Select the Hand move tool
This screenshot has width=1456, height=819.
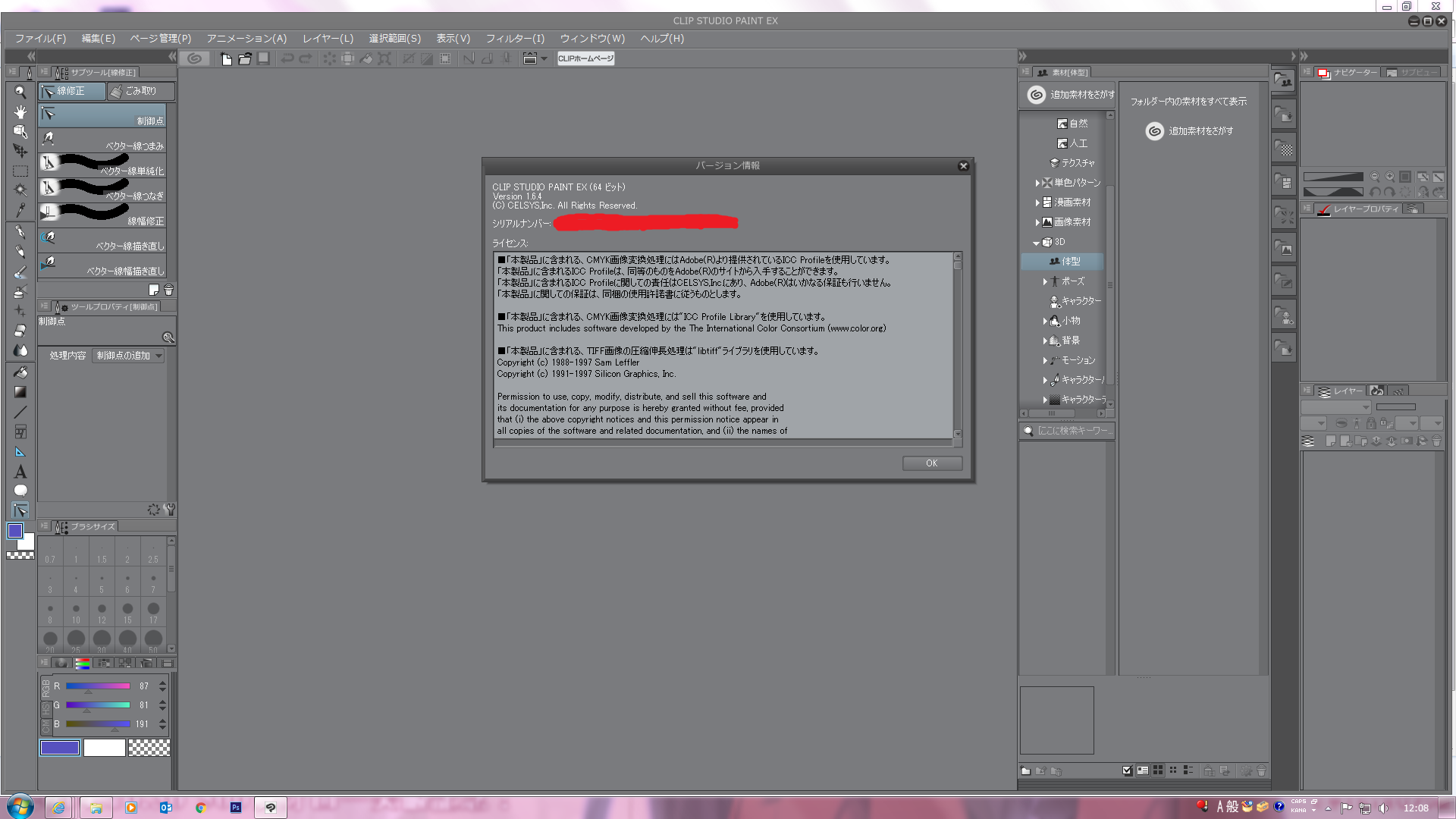pos(20,111)
